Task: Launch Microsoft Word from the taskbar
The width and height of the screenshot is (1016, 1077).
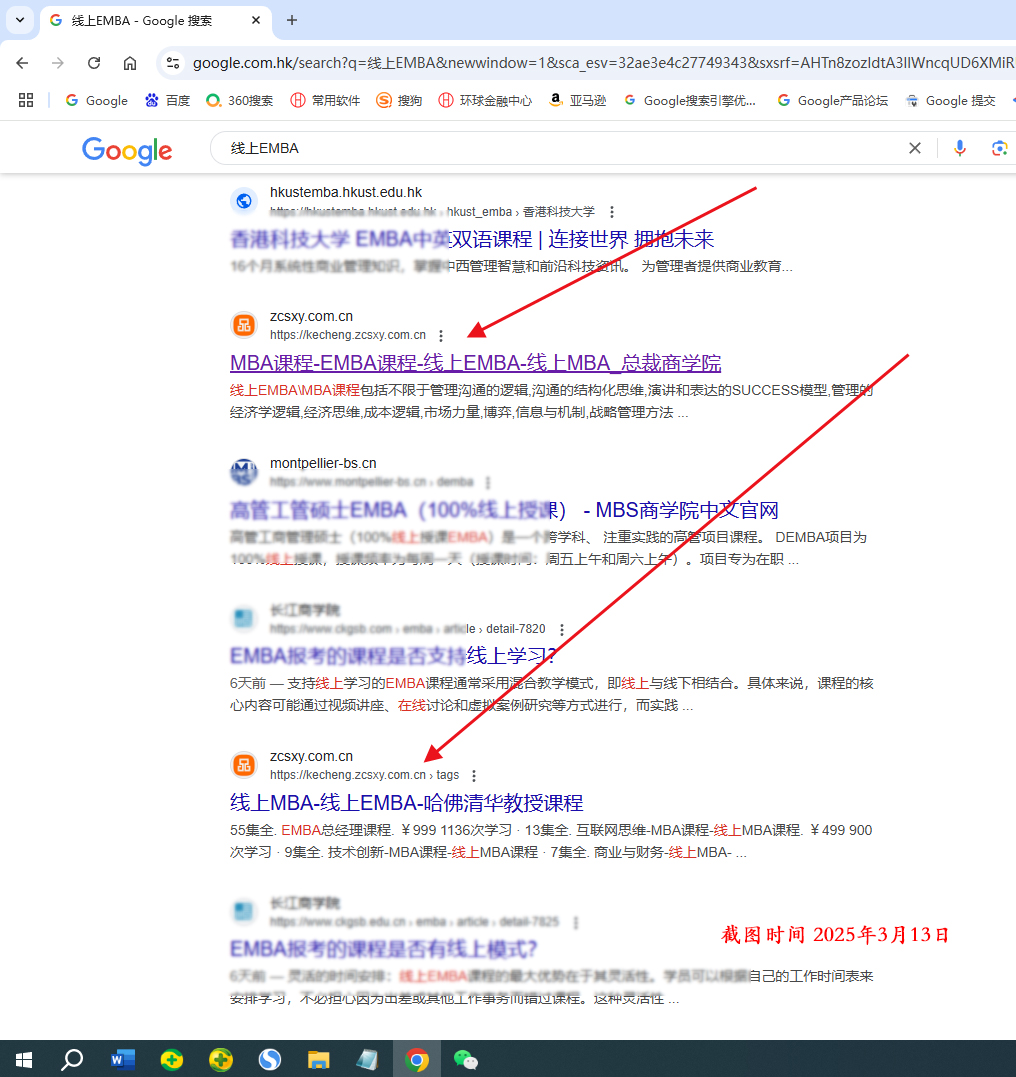Action: pyautogui.click(x=122, y=1059)
